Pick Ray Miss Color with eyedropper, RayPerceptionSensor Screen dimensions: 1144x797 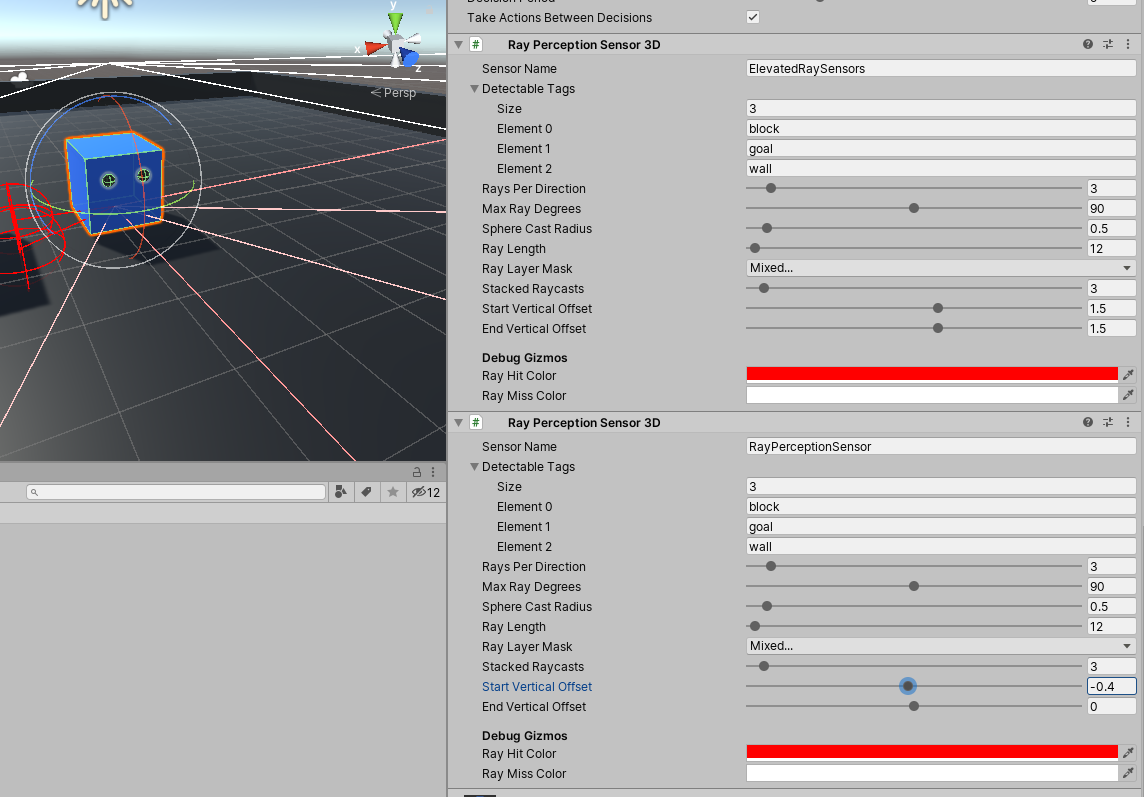tap(1128, 773)
